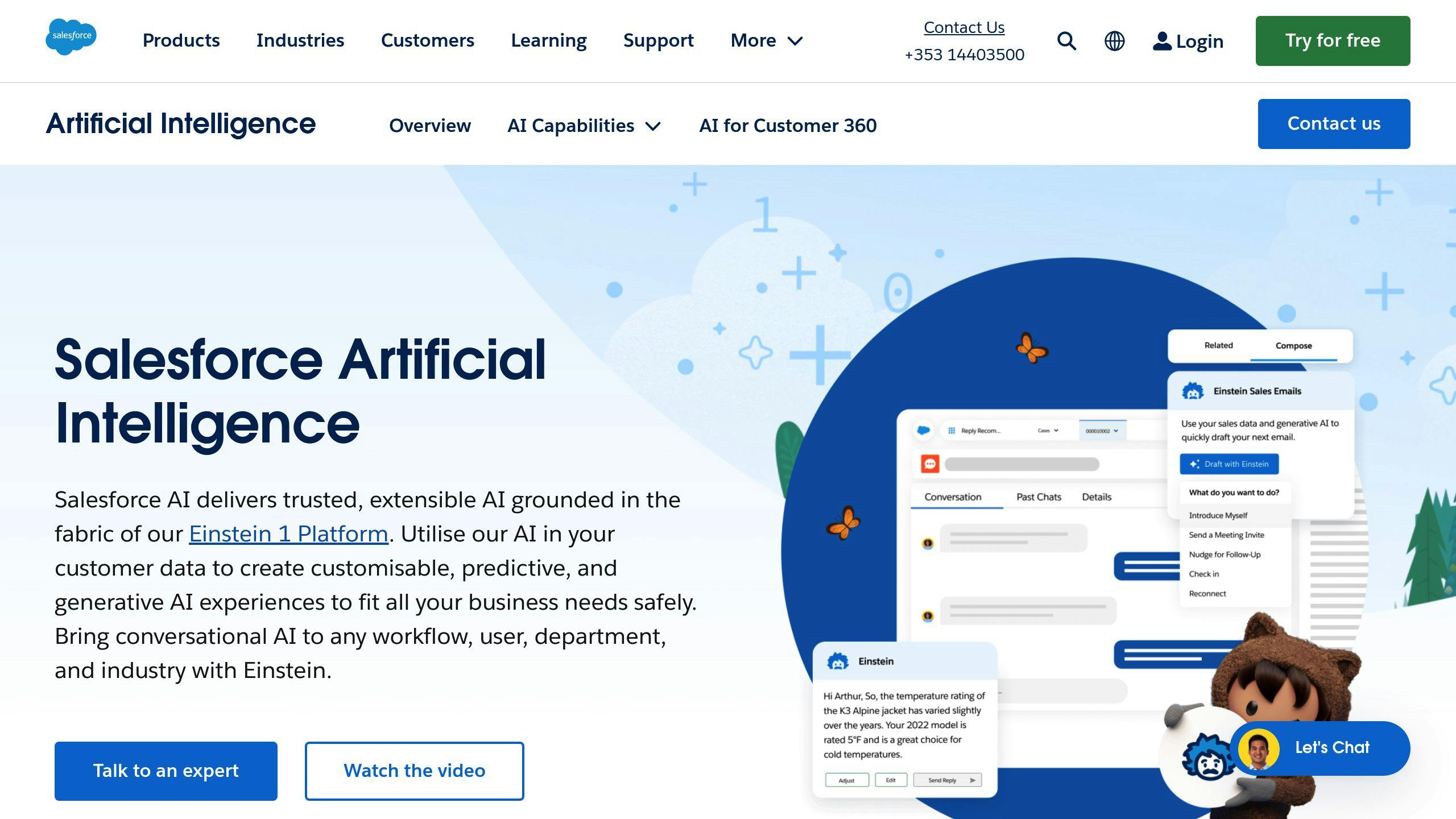Image resolution: width=1456 pixels, height=819 pixels.
Task: Open the search icon overlay
Action: [x=1067, y=41]
